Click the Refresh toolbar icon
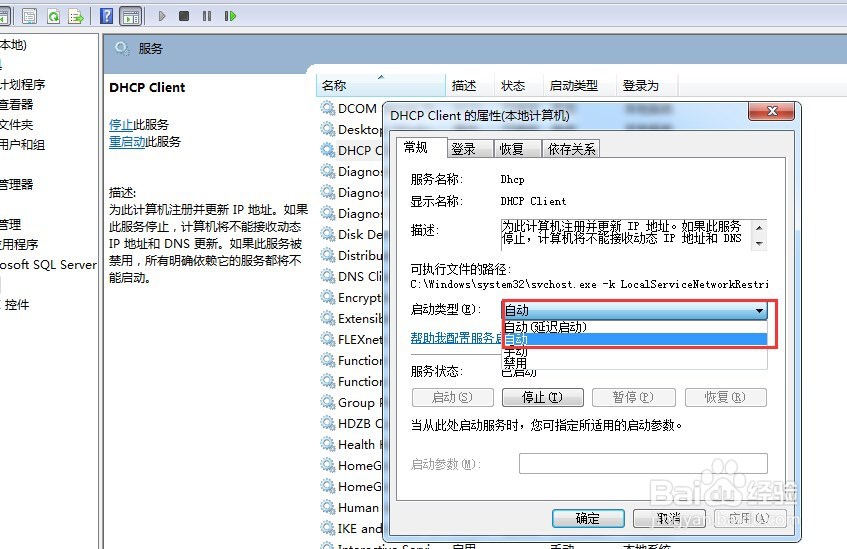Image resolution: width=847 pixels, height=549 pixels. point(53,17)
